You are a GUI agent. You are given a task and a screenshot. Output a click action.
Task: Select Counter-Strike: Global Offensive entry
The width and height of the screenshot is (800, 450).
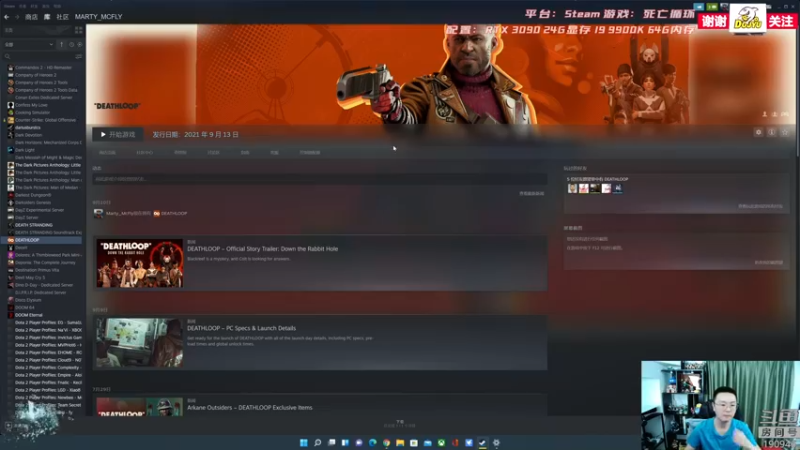(45, 120)
